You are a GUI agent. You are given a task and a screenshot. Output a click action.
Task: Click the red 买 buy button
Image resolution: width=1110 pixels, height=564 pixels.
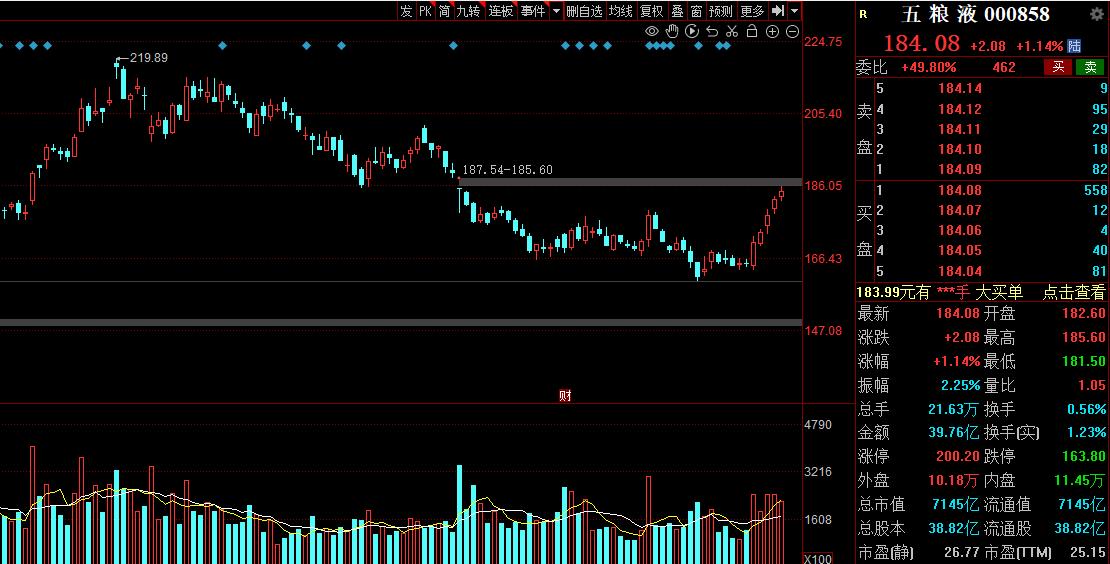(1058, 67)
